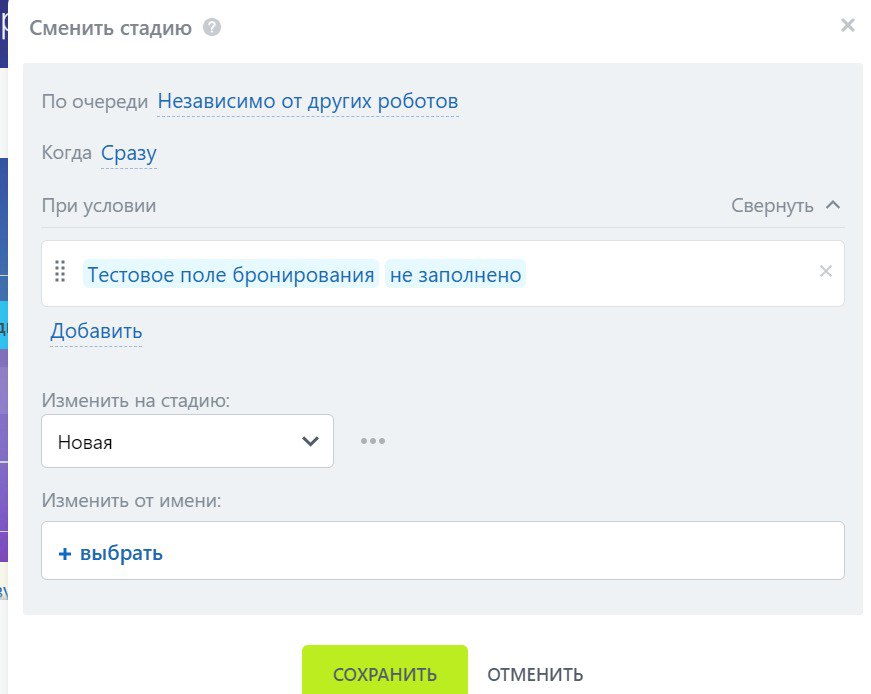Click the plus icon before выбрать

pos(65,553)
